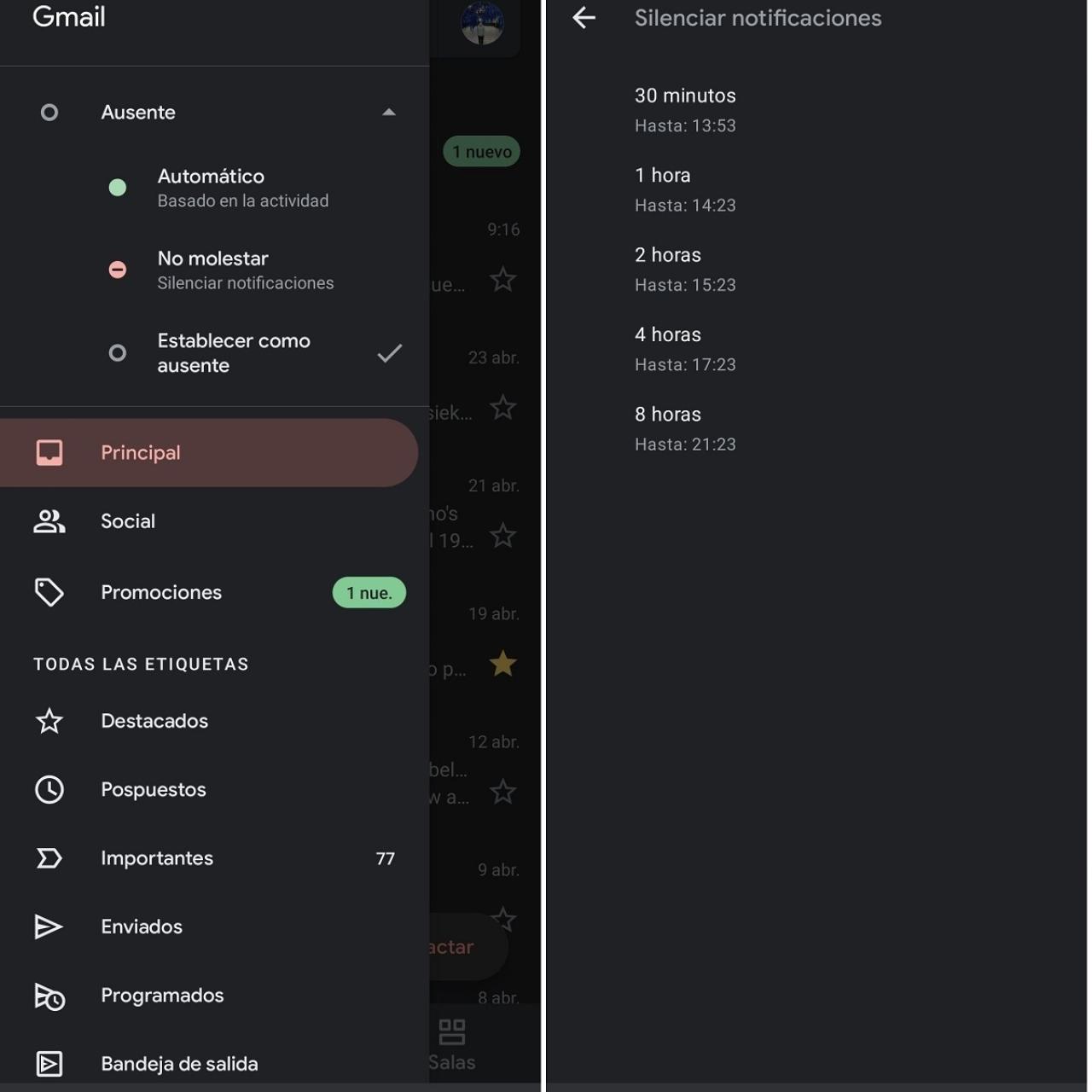The height and width of the screenshot is (1092, 1092).
Task: Mute notifications for 2 horas
Action: 685,270
